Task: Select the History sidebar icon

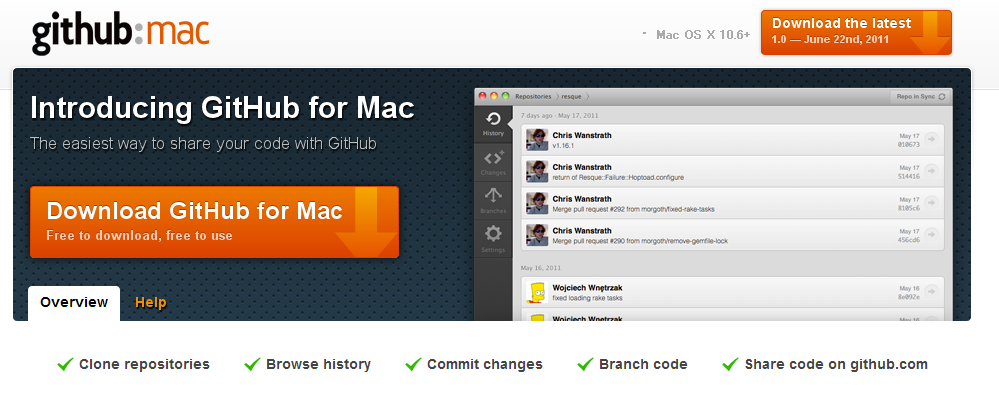Action: coord(493,123)
